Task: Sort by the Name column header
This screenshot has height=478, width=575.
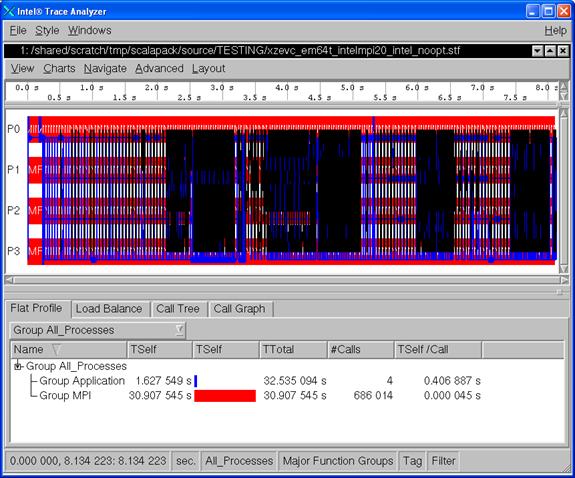Action: [68, 350]
